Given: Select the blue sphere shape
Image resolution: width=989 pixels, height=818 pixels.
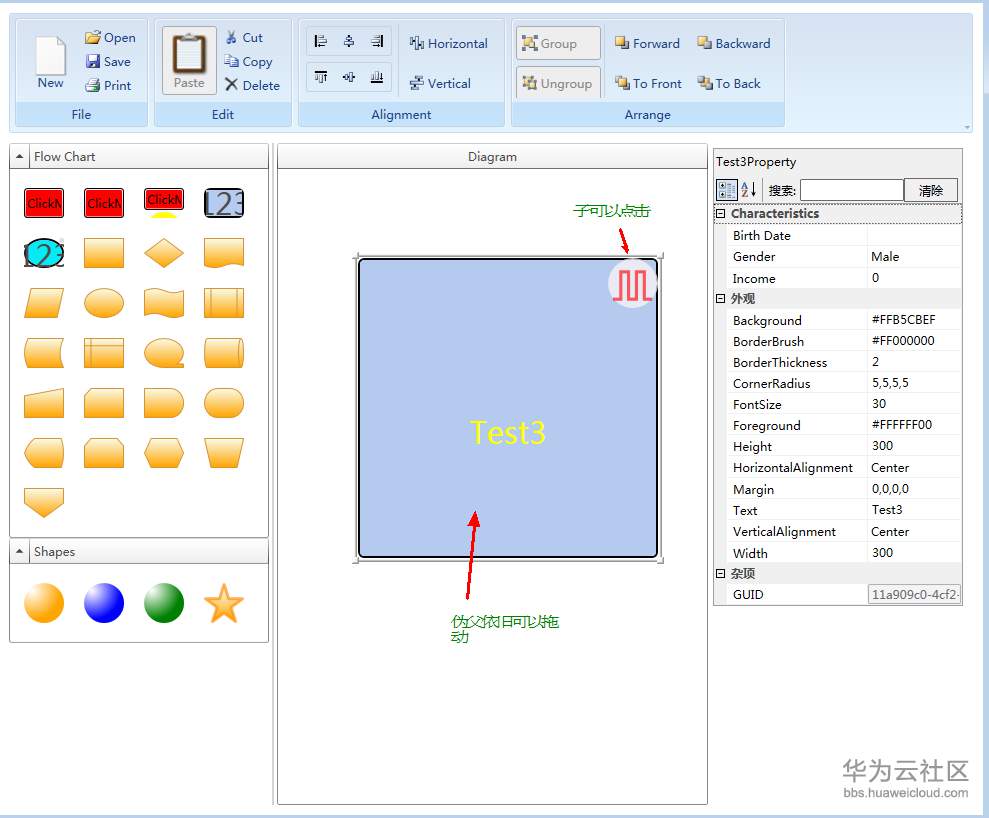Looking at the screenshot, I should coord(104,603).
